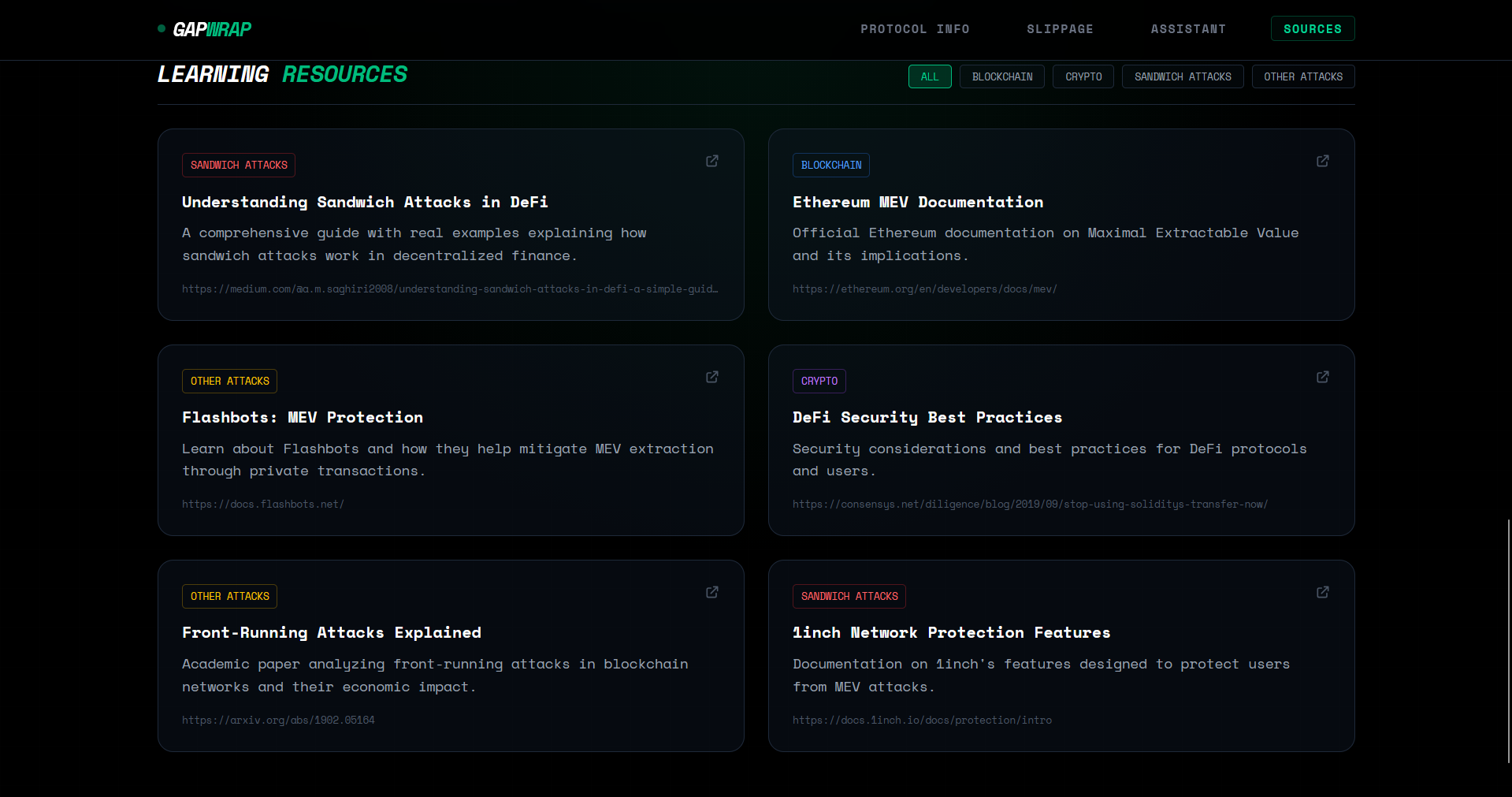Click the Flashbots card description text
Viewport: 1512px width, 797px height.
(x=448, y=460)
